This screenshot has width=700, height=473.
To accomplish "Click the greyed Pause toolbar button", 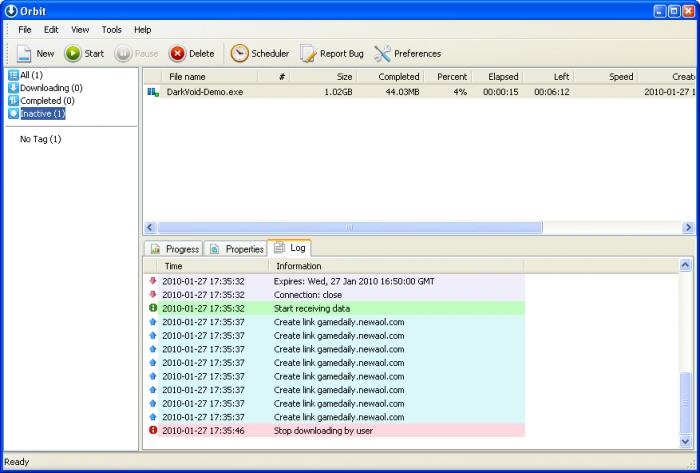I will [x=136, y=54].
